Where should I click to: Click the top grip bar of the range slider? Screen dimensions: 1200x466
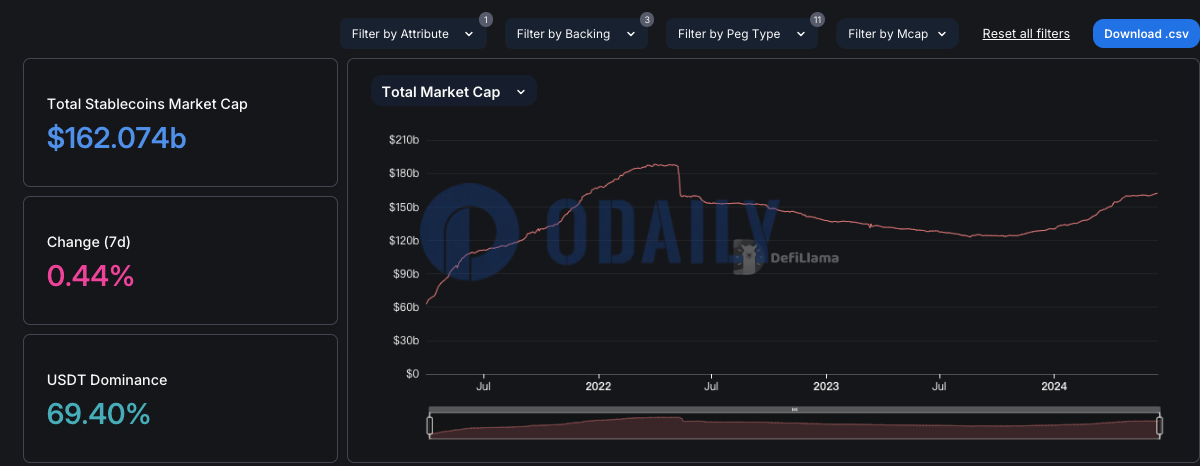click(x=795, y=409)
